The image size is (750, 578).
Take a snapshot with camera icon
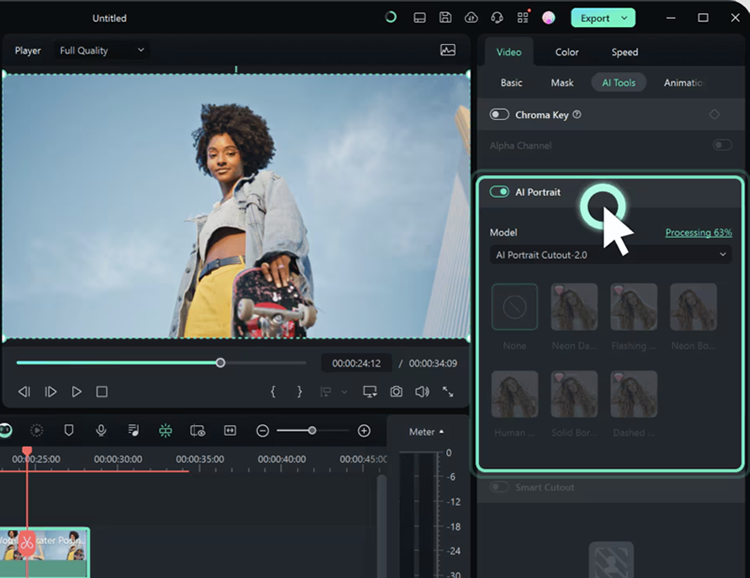tap(396, 392)
